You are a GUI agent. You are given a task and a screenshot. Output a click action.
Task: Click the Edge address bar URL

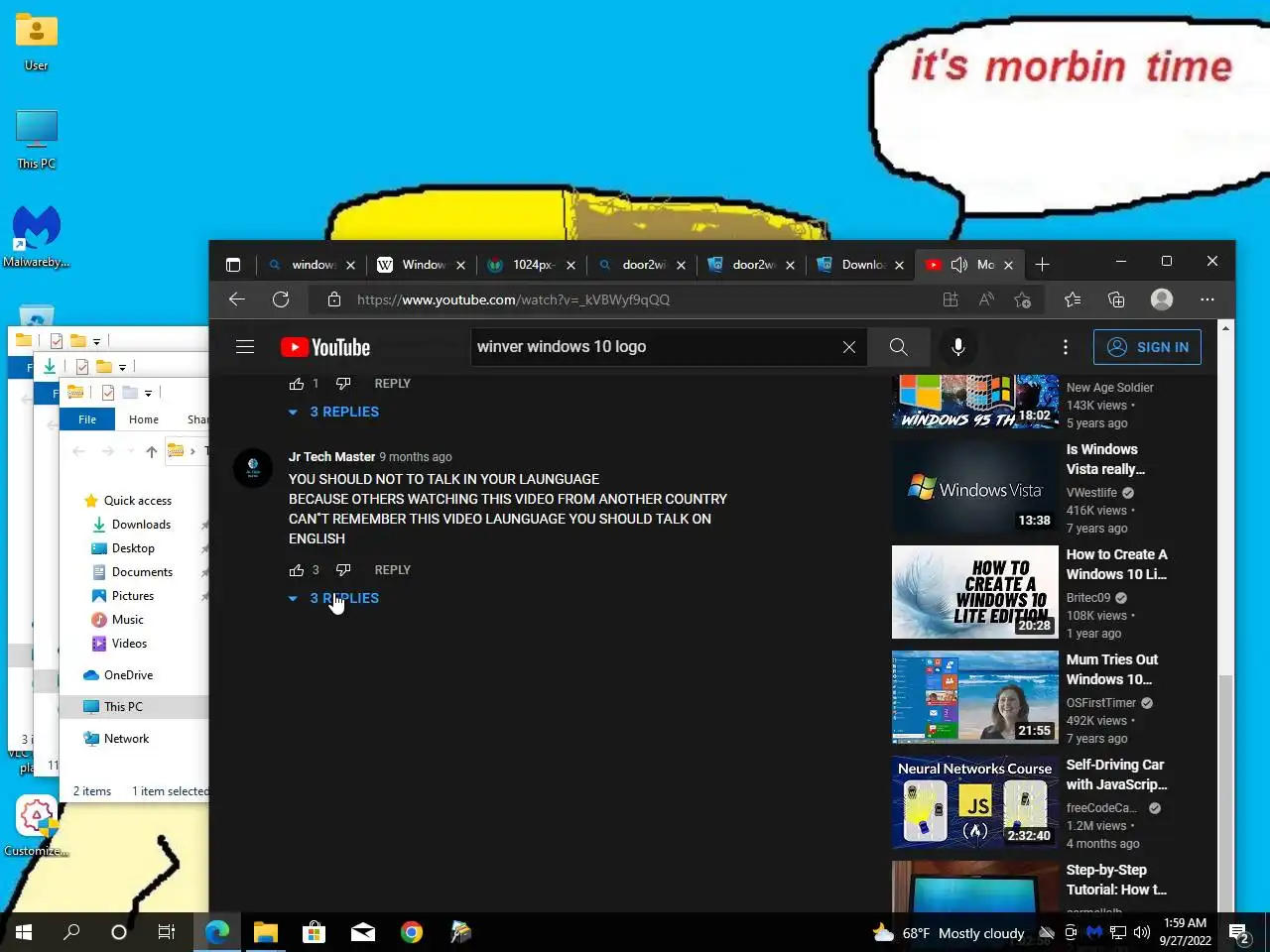click(513, 299)
